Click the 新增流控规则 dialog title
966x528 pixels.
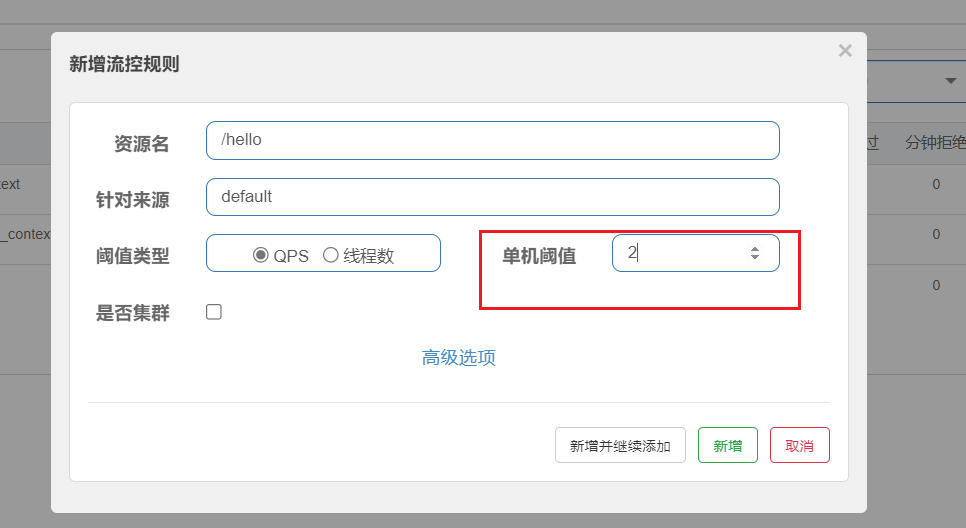click(x=124, y=64)
